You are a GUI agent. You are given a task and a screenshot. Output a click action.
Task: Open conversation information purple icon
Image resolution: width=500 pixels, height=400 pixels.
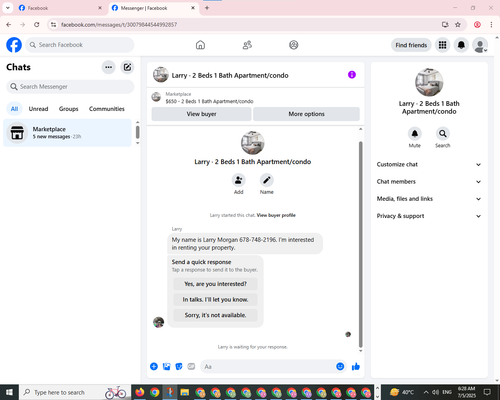tap(352, 75)
